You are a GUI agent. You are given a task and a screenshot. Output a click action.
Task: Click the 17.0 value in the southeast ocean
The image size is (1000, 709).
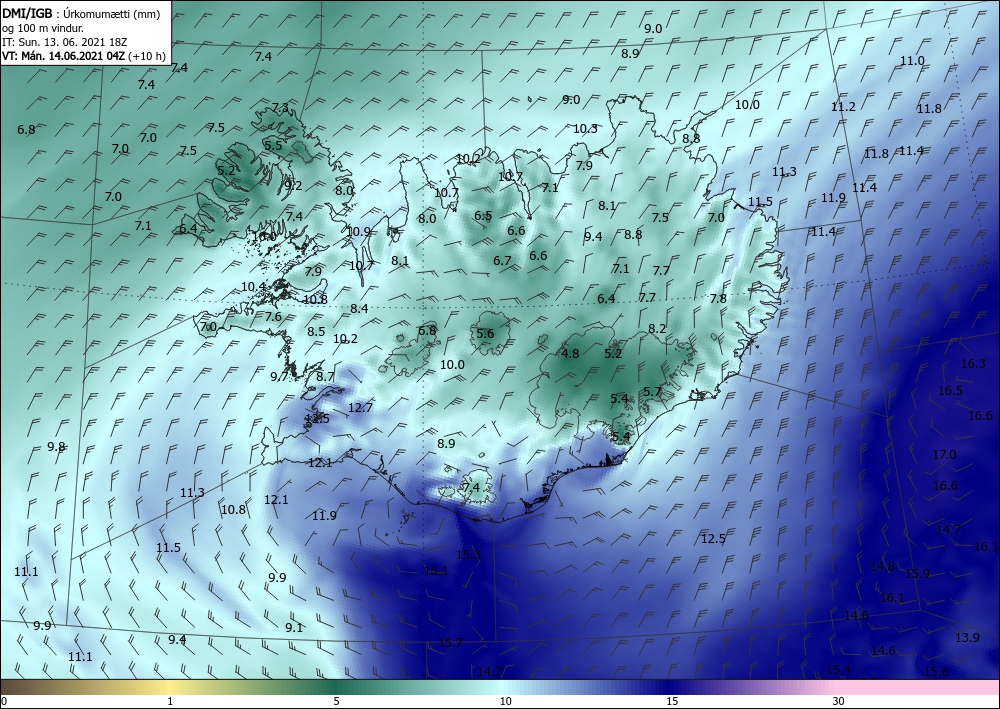[x=945, y=455]
